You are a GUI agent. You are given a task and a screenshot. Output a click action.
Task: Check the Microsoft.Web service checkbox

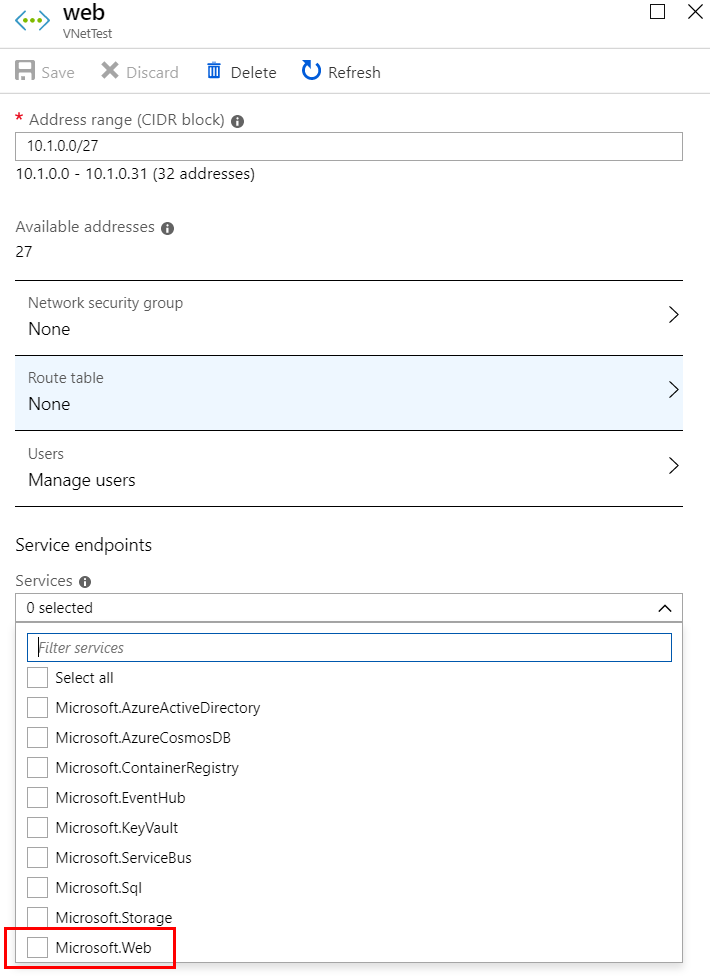(x=37, y=948)
